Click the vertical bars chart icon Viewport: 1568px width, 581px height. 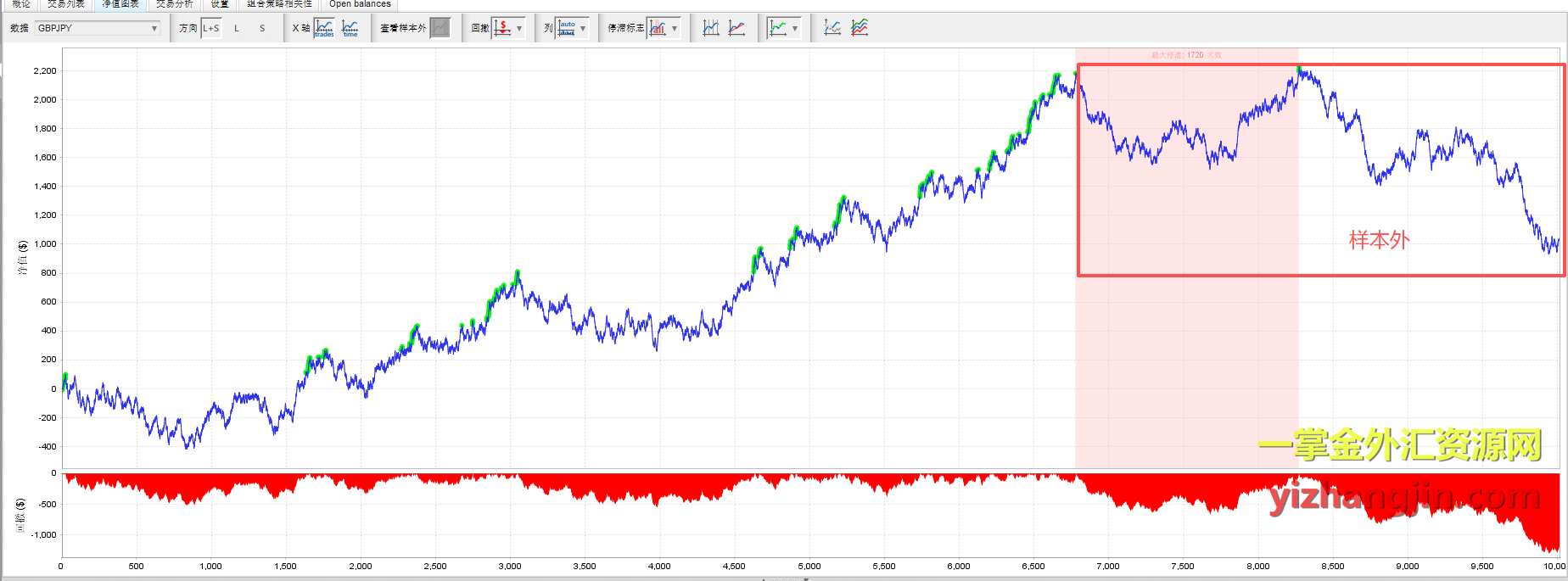pos(711,28)
